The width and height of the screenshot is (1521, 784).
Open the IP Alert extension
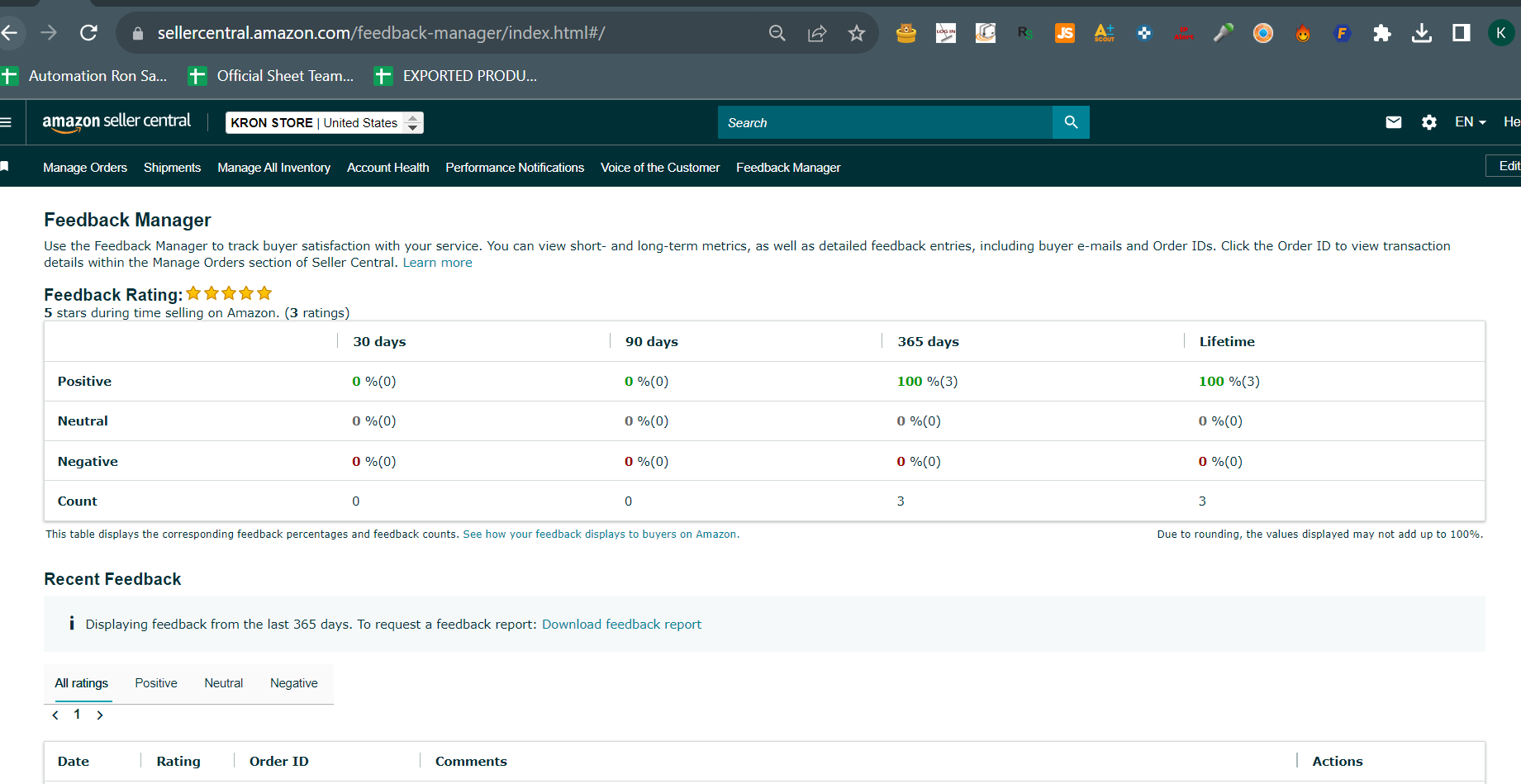(1184, 33)
